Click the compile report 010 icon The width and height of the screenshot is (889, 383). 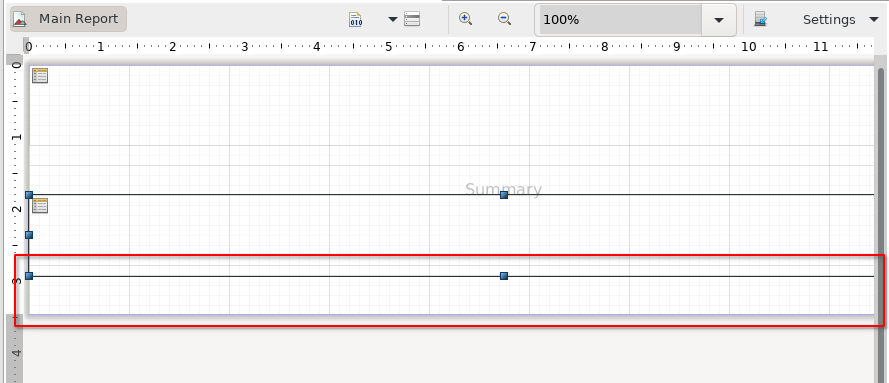pos(355,19)
